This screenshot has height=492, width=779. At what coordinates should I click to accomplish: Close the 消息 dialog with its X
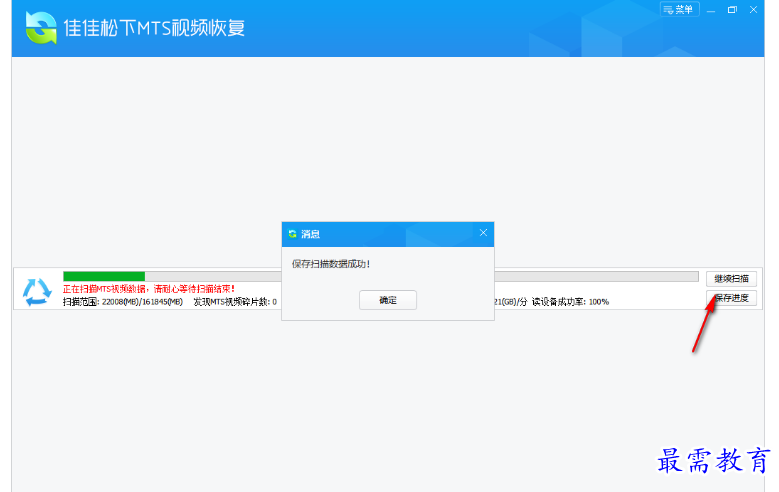pyautogui.click(x=483, y=233)
